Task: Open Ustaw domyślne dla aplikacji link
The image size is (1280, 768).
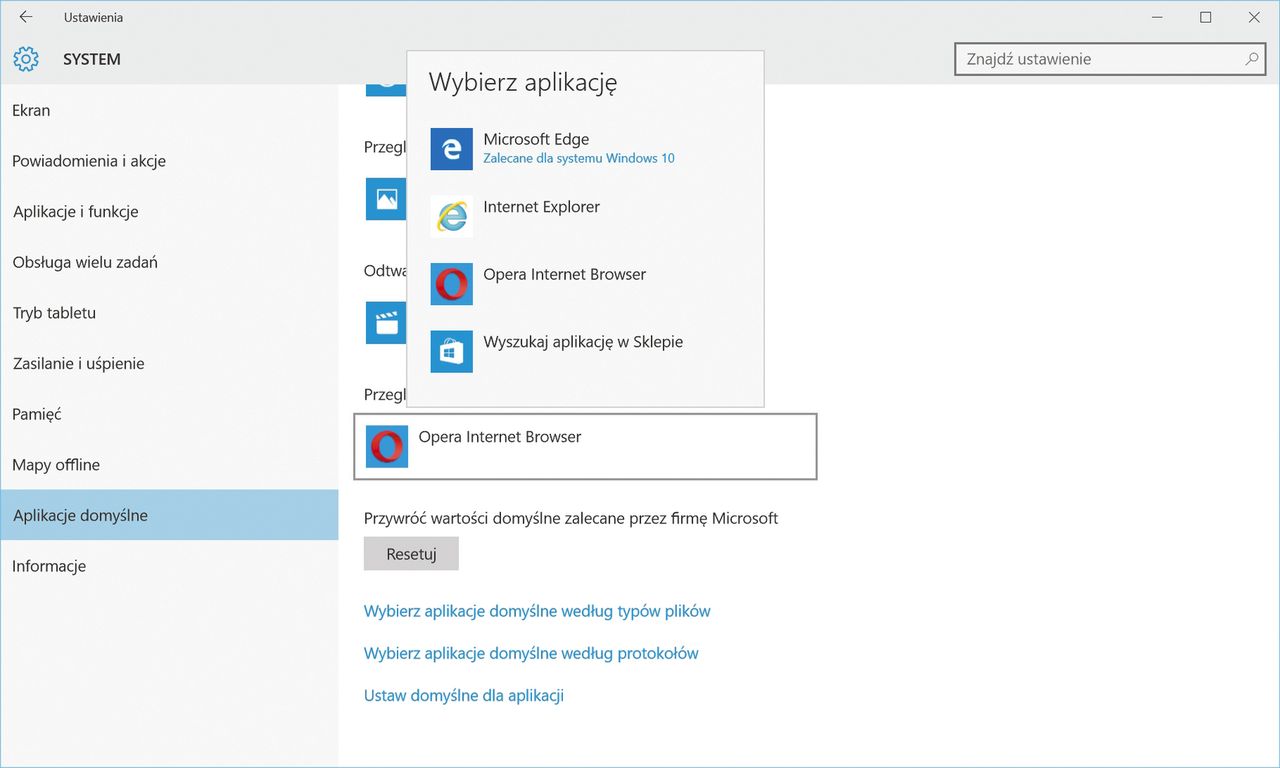Action: [x=464, y=695]
